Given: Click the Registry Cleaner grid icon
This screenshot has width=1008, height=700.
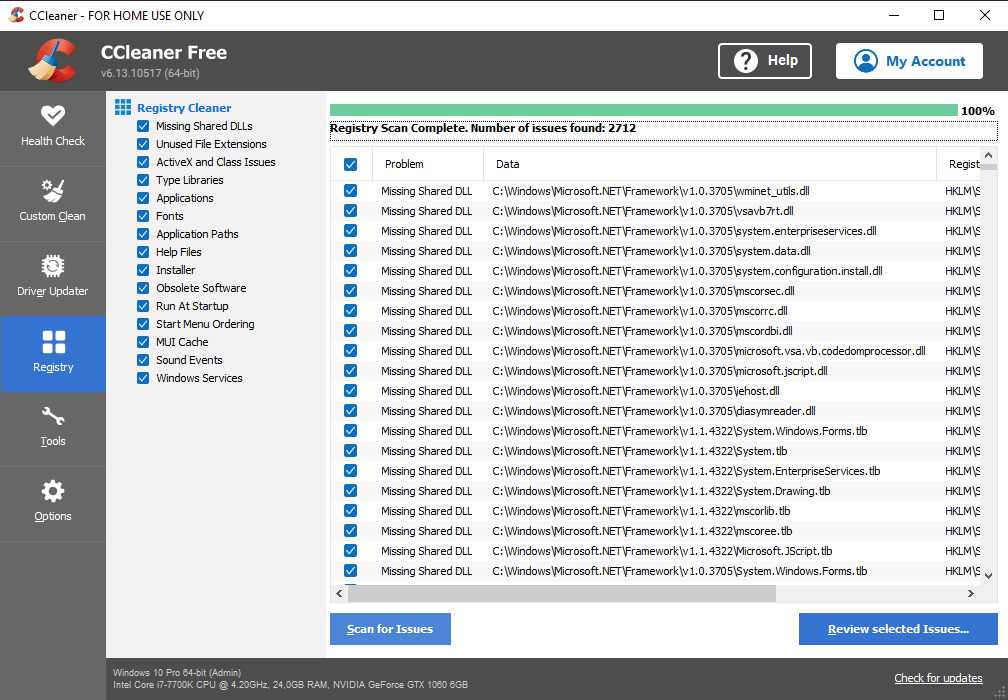Looking at the screenshot, I should tap(123, 107).
